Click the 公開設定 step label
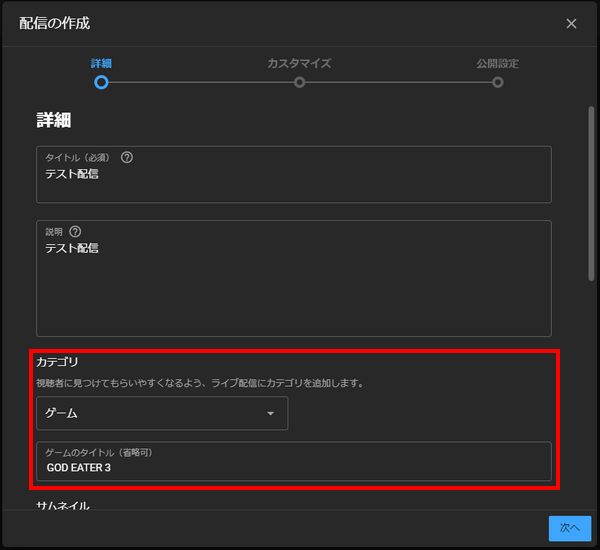Image resolution: width=600 pixels, height=550 pixels. pyautogui.click(x=497, y=63)
